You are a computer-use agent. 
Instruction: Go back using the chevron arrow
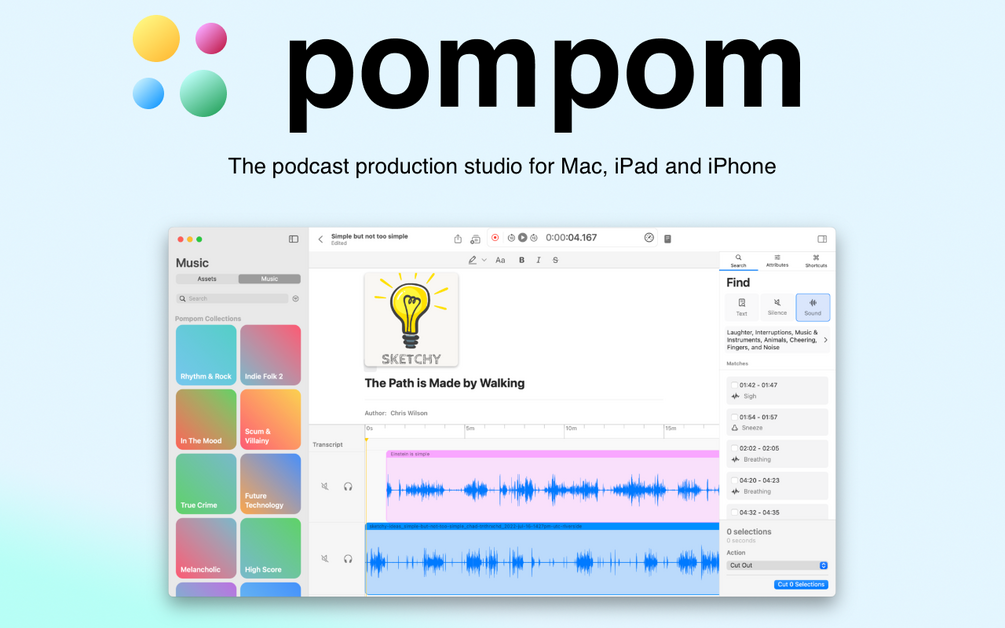[320, 239]
